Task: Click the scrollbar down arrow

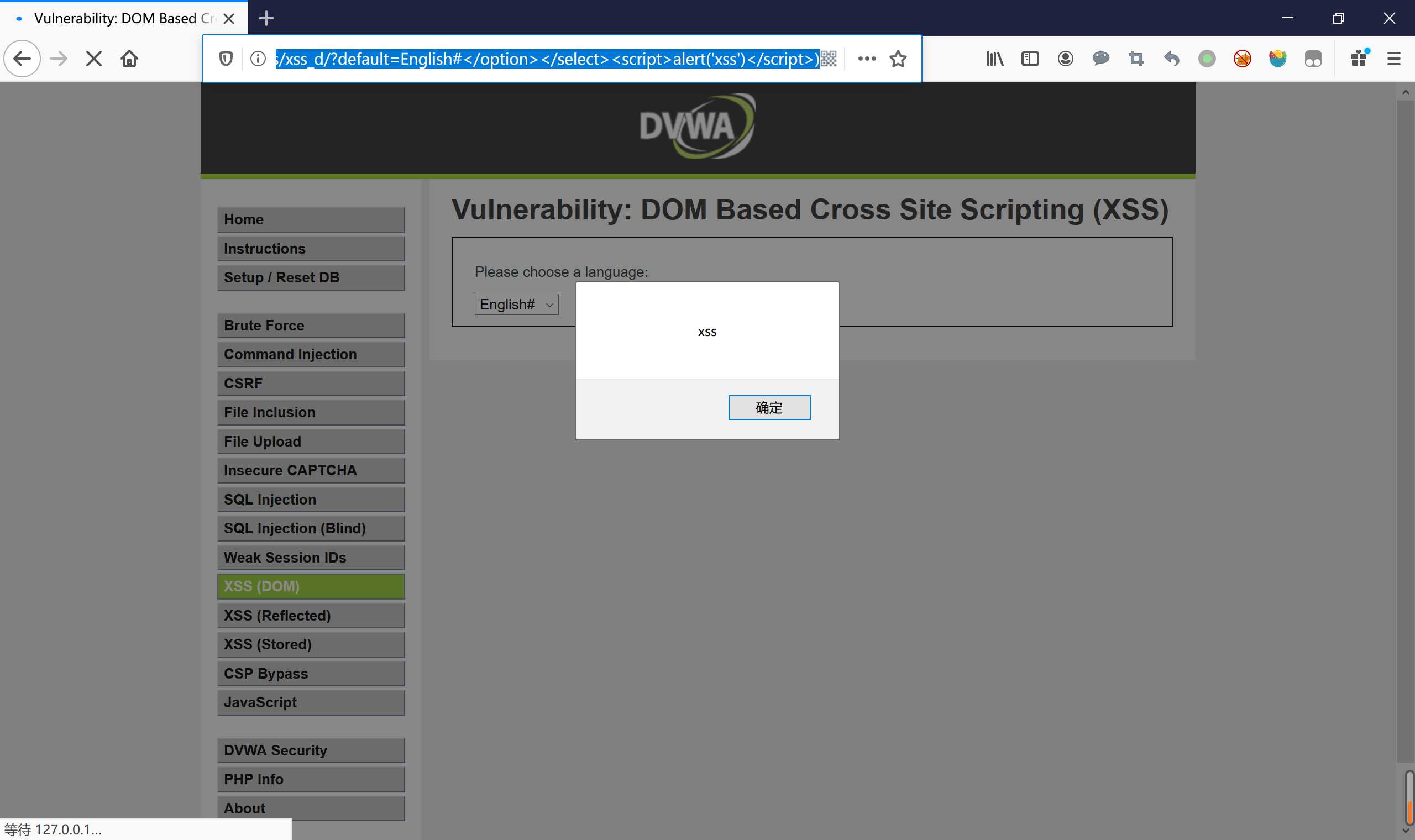Action: click(x=1406, y=832)
